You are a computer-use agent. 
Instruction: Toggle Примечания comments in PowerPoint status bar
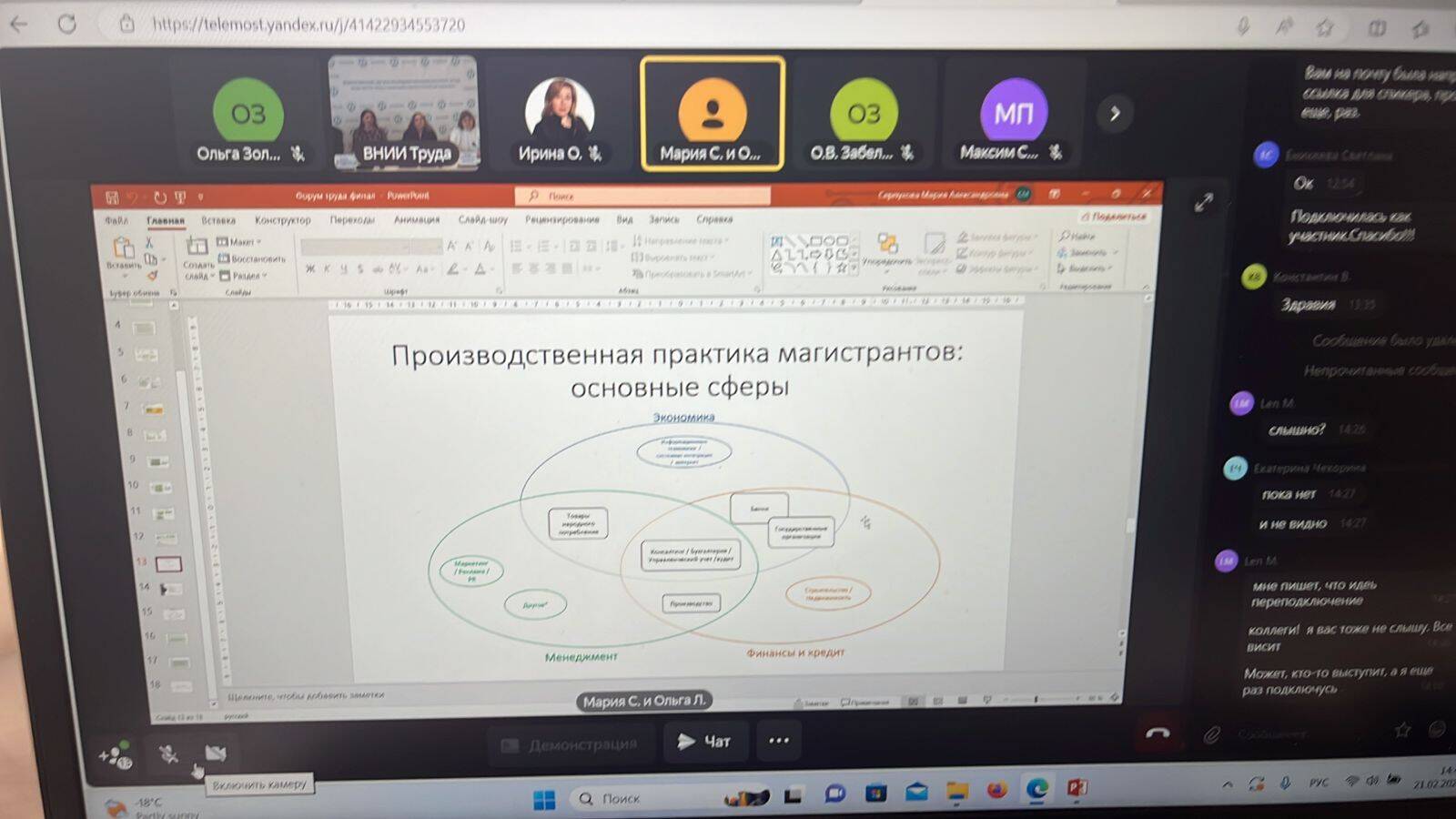pos(865,703)
